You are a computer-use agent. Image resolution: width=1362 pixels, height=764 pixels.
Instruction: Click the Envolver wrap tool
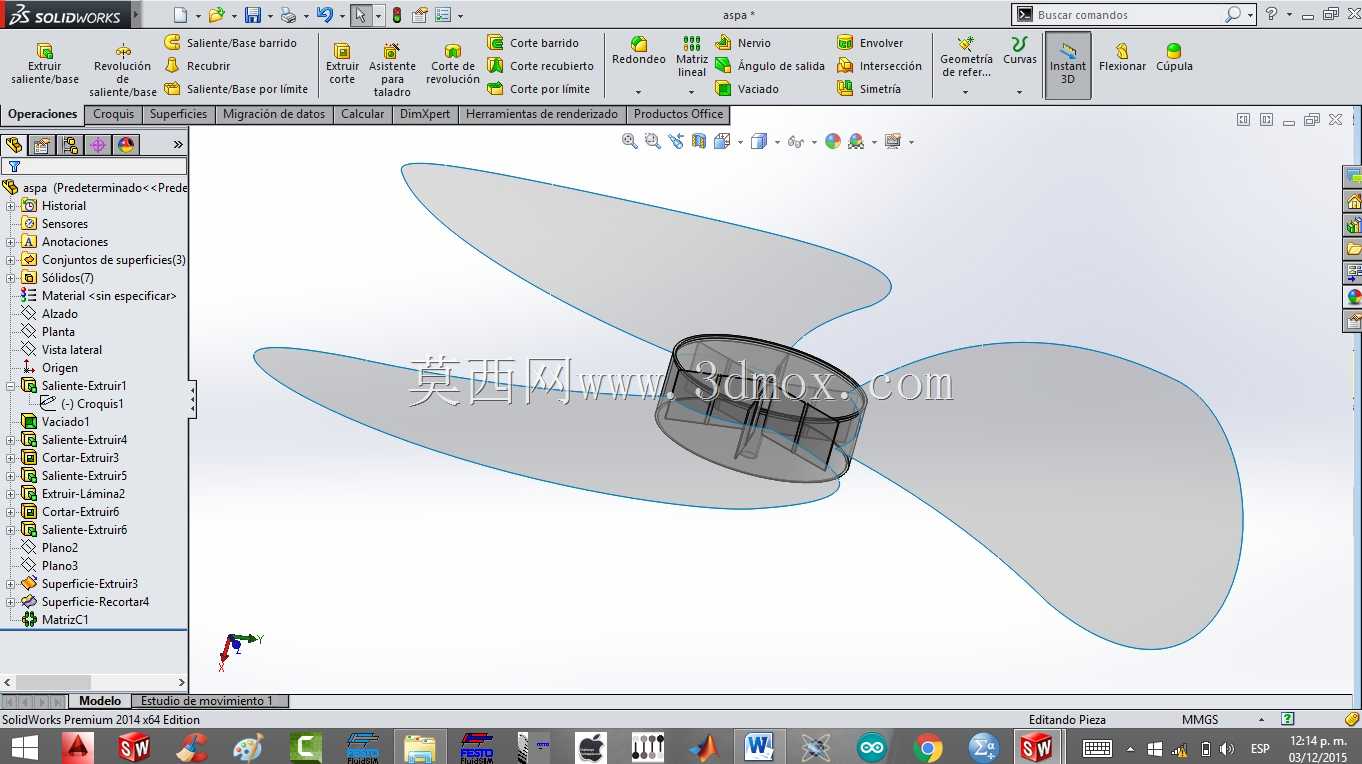coord(870,43)
